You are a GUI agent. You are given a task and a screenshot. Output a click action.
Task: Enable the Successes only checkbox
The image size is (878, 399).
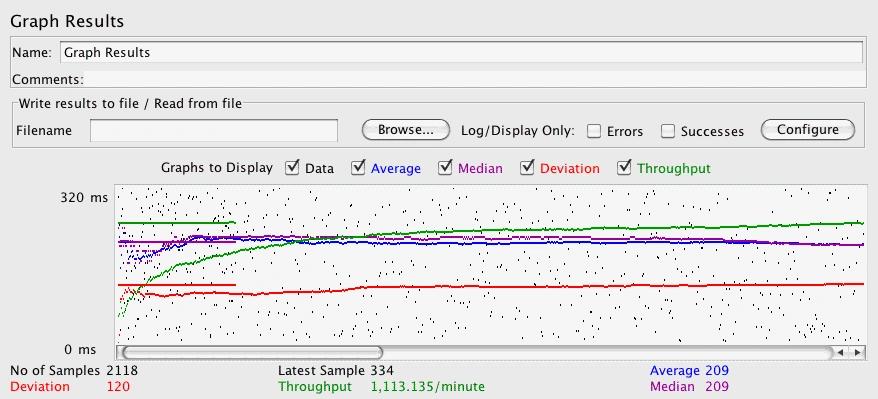667,131
